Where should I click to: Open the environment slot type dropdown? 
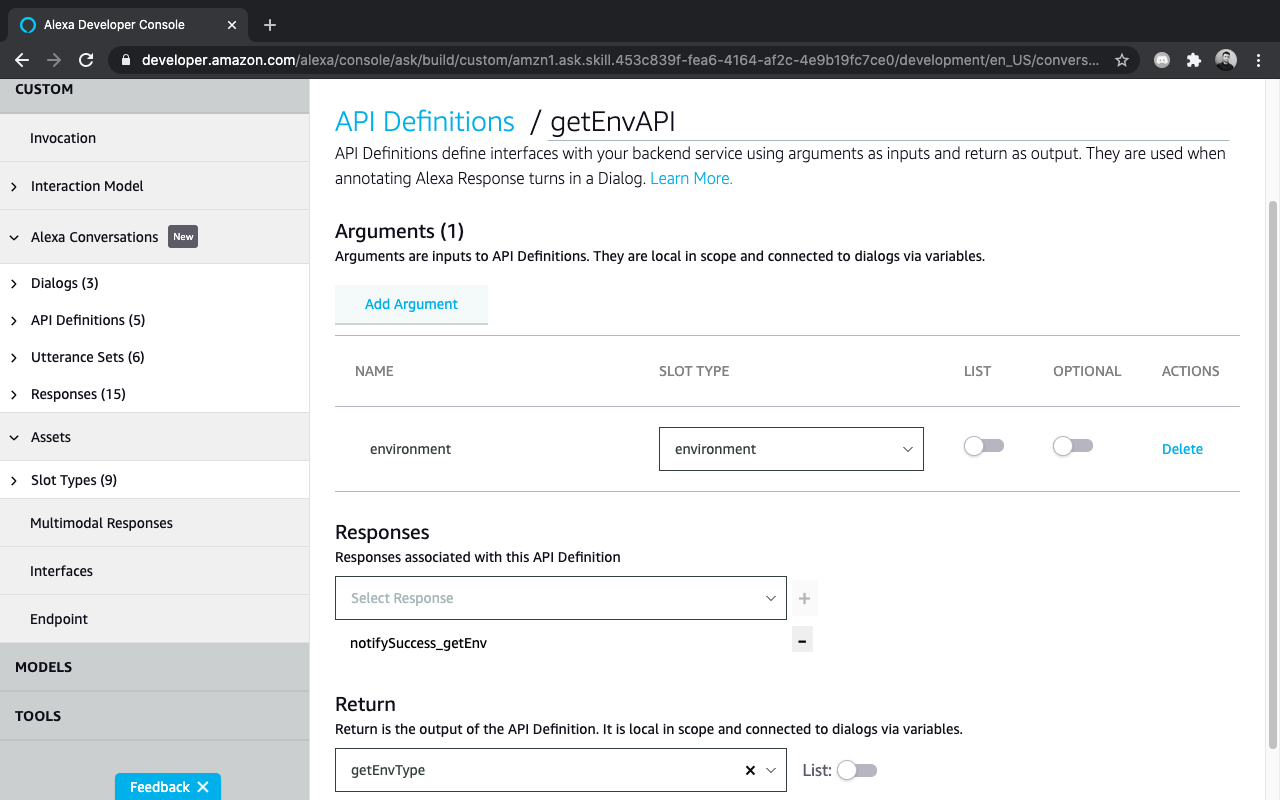[791, 449]
